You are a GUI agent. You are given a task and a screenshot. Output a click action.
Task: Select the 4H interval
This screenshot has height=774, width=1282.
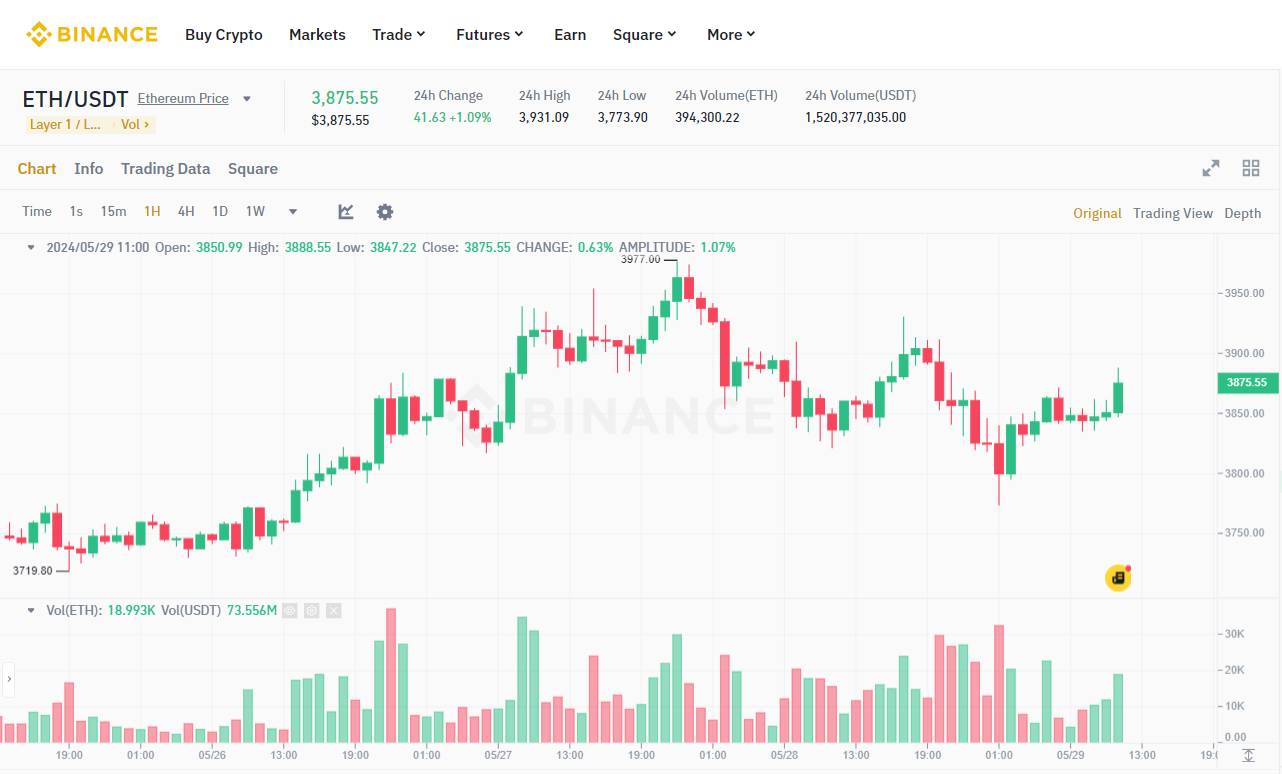[186, 211]
